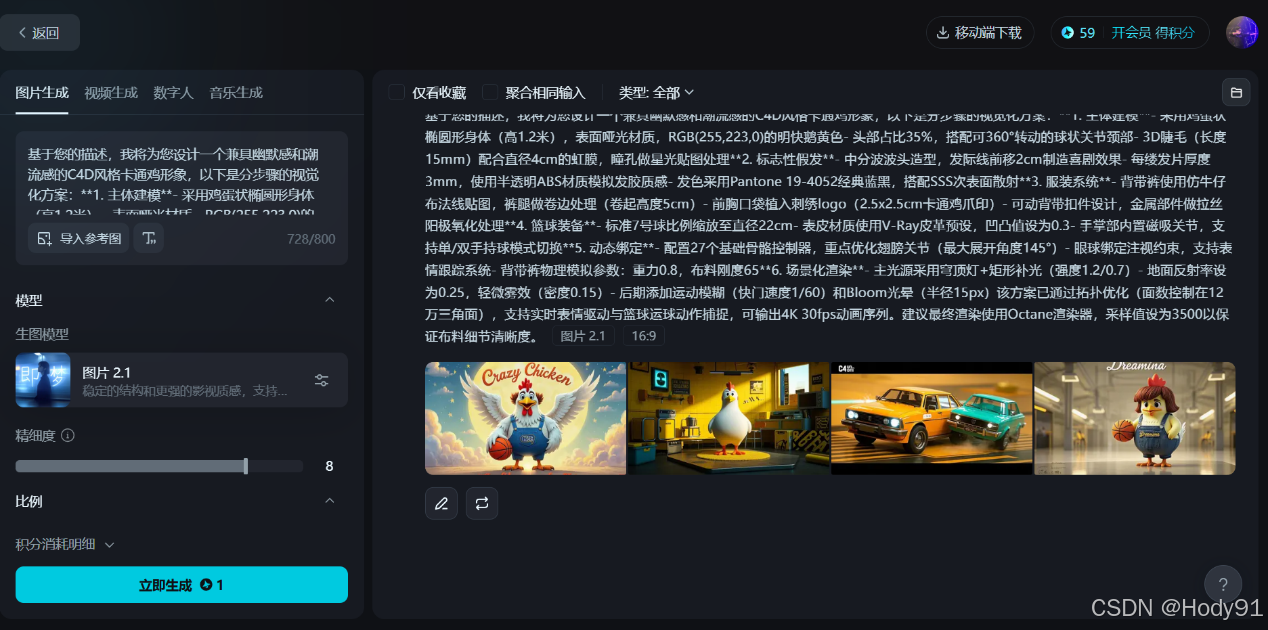Open model settings sliders icon
Screen dimensions: 1268x630
[321, 380]
